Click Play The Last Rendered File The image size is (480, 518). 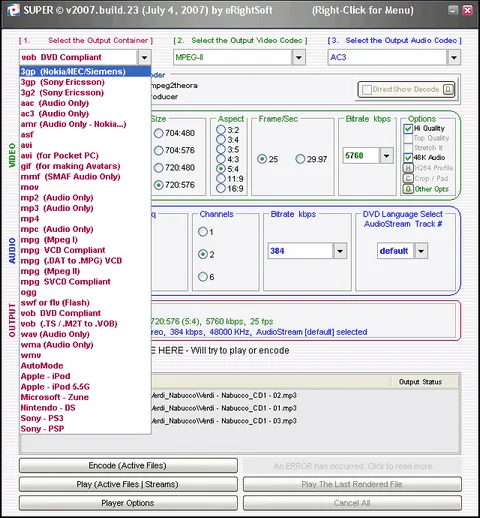point(352,484)
